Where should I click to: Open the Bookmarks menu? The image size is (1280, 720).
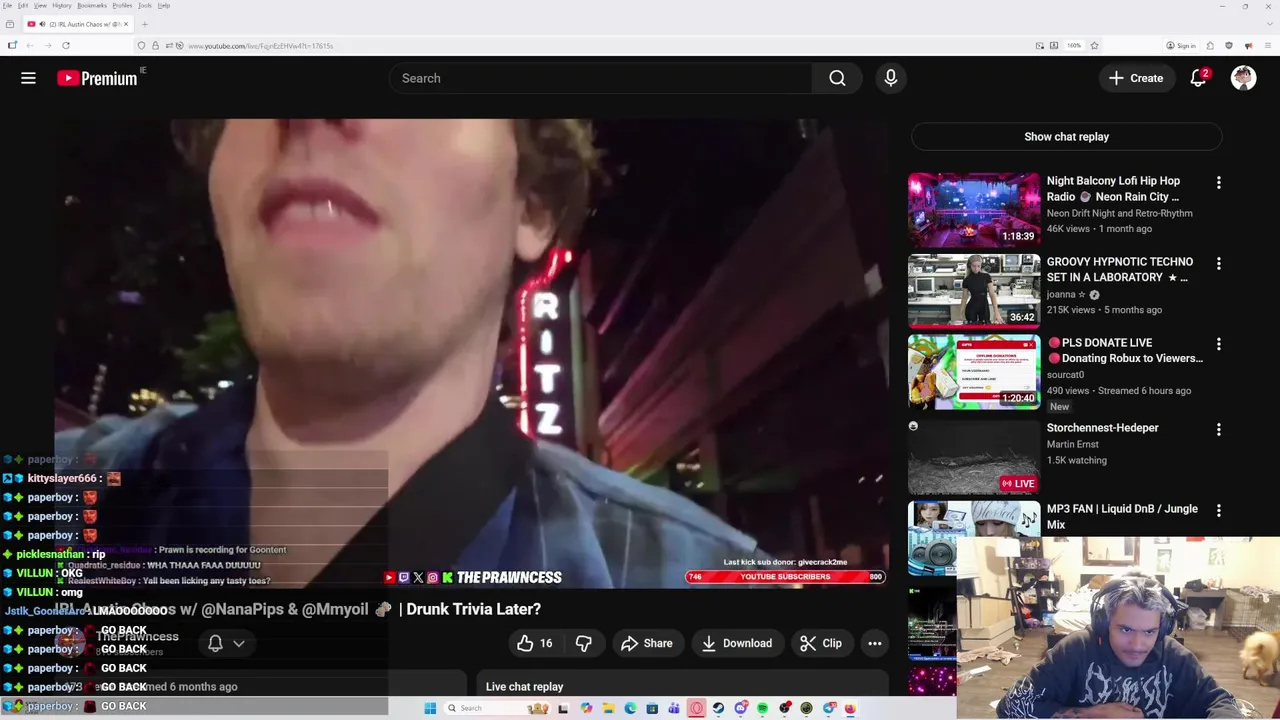tap(92, 5)
